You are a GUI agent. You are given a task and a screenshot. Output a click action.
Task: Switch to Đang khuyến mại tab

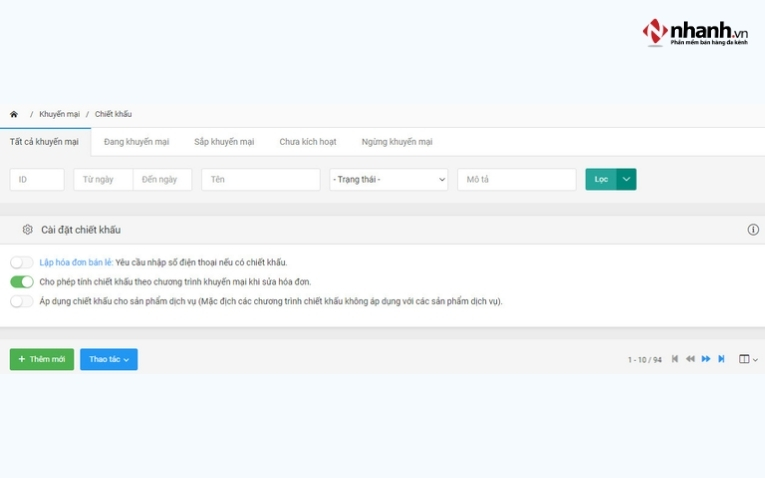pos(136,142)
